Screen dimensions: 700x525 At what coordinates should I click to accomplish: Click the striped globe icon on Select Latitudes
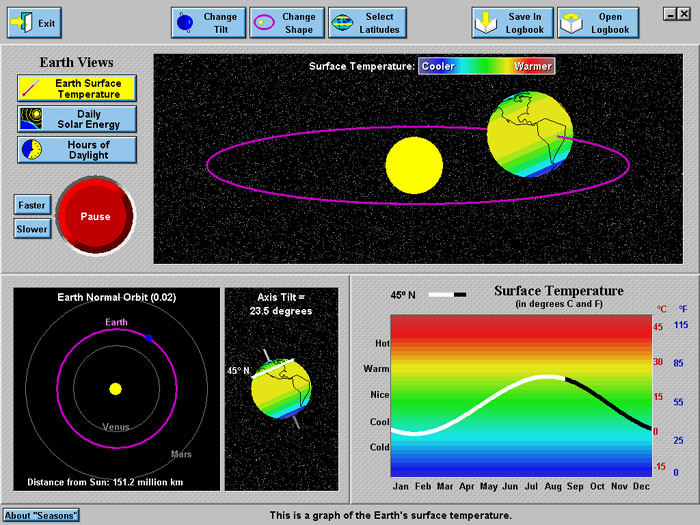coord(342,22)
